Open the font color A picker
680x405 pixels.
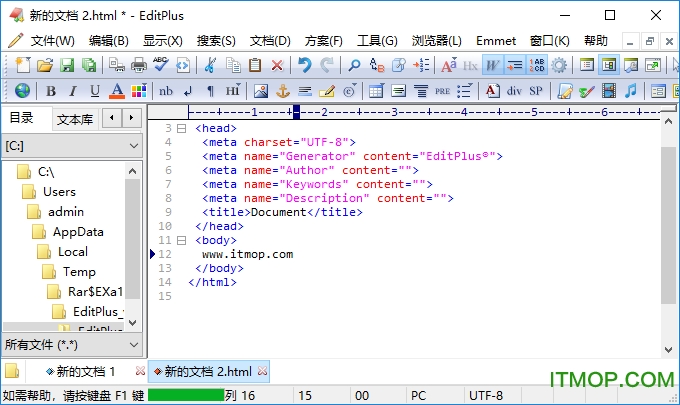coord(117,91)
